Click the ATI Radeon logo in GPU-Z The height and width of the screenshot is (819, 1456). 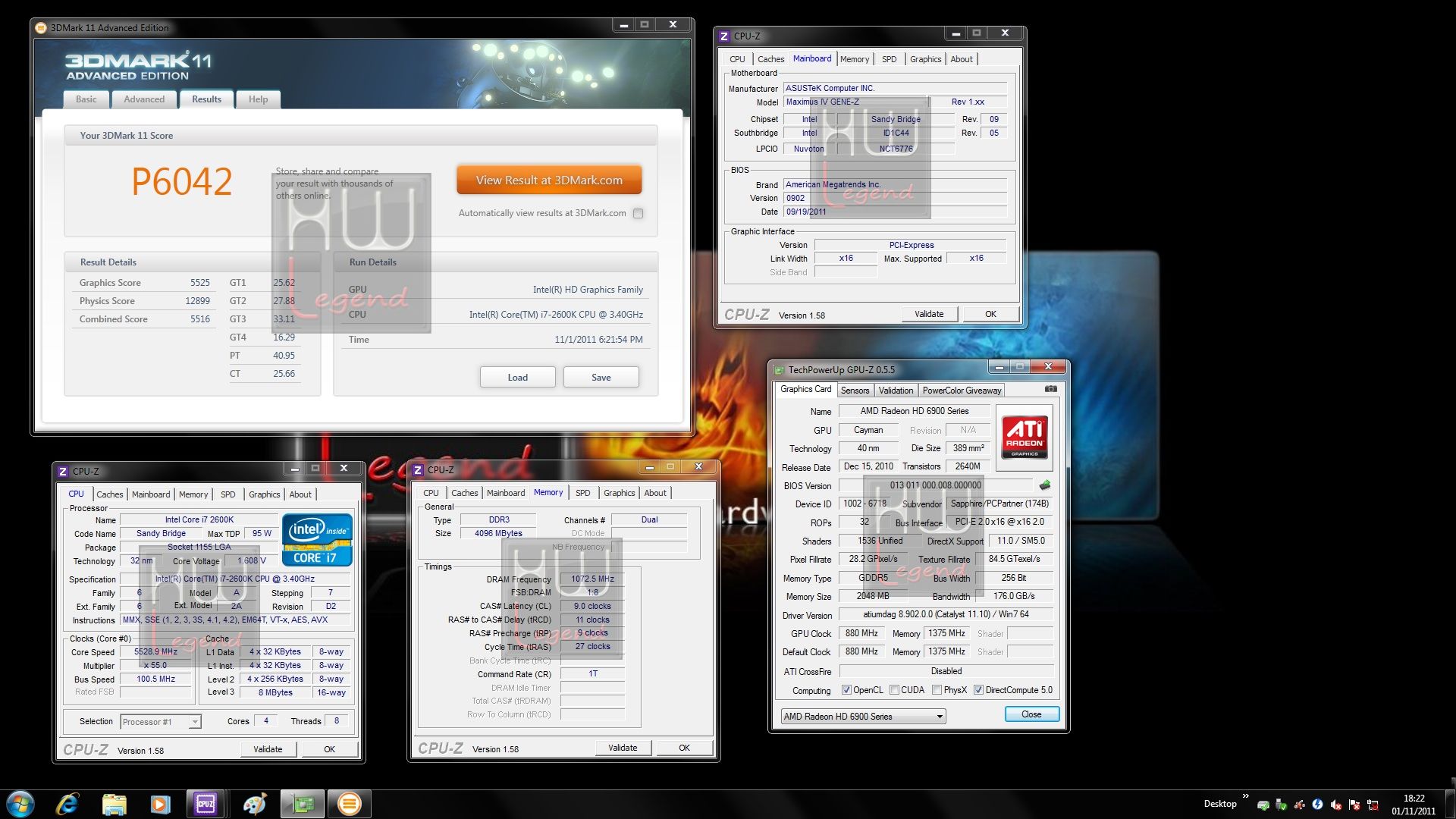point(1025,437)
